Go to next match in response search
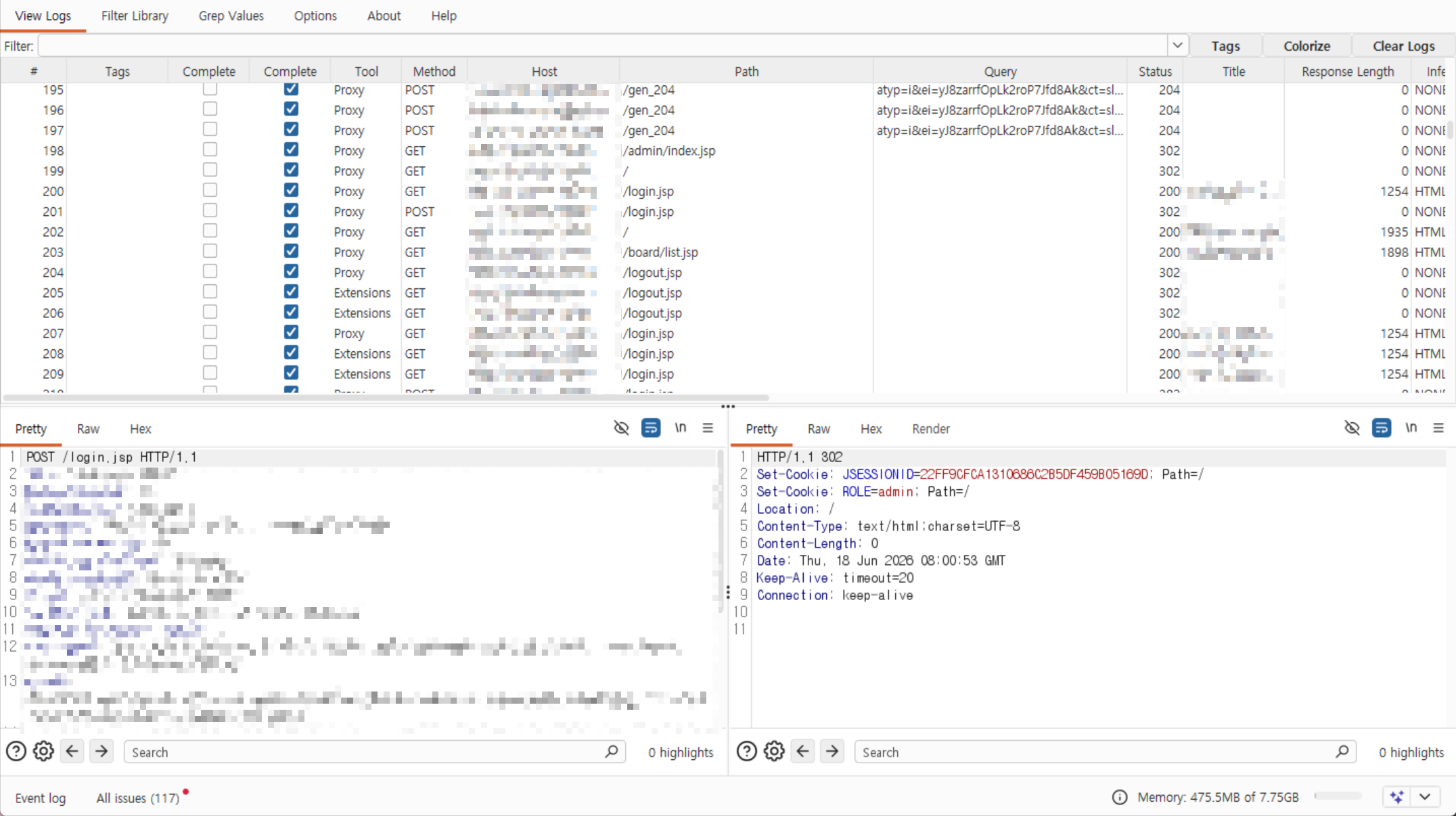 coord(832,751)
